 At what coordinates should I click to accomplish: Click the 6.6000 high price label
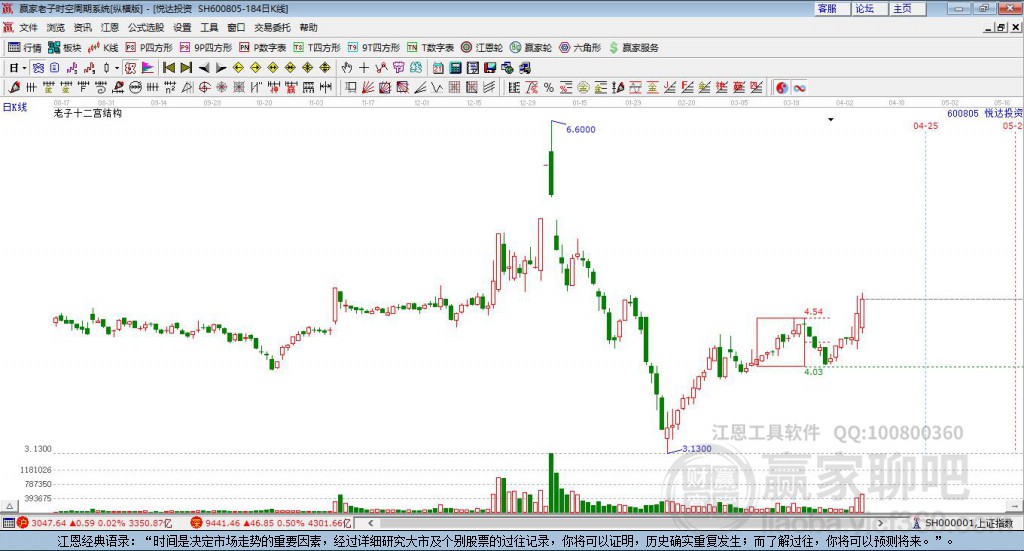[581, 129]
